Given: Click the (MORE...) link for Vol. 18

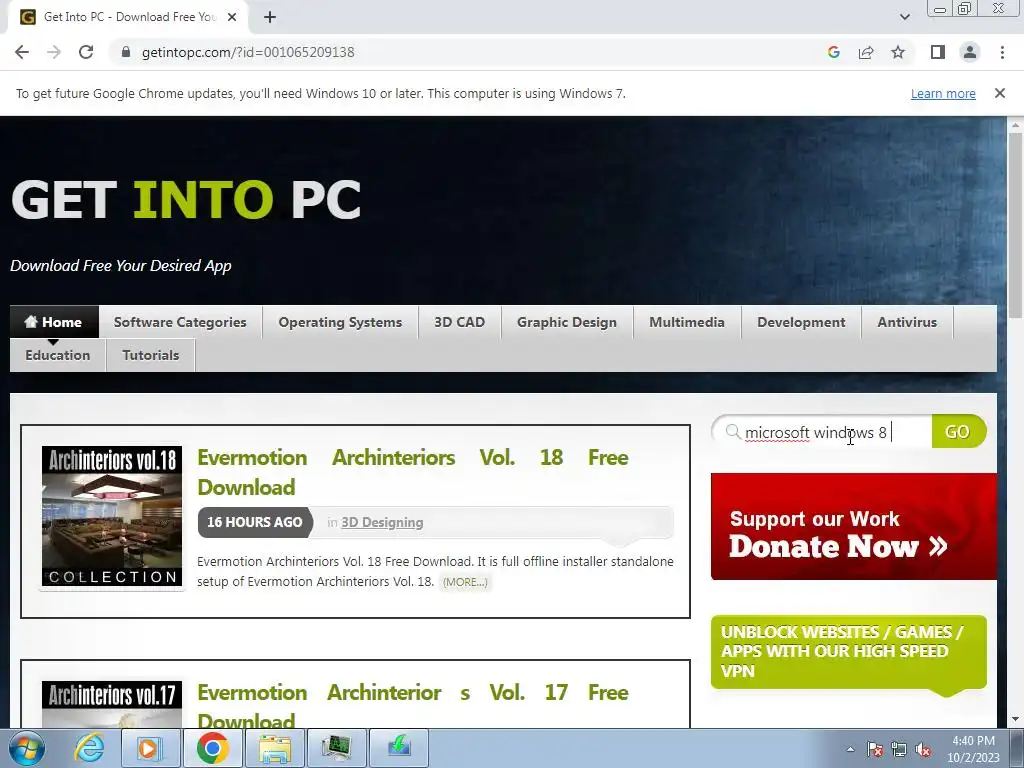Looking at the screenshot, I should pyautogui.click(x=465, y=582).
